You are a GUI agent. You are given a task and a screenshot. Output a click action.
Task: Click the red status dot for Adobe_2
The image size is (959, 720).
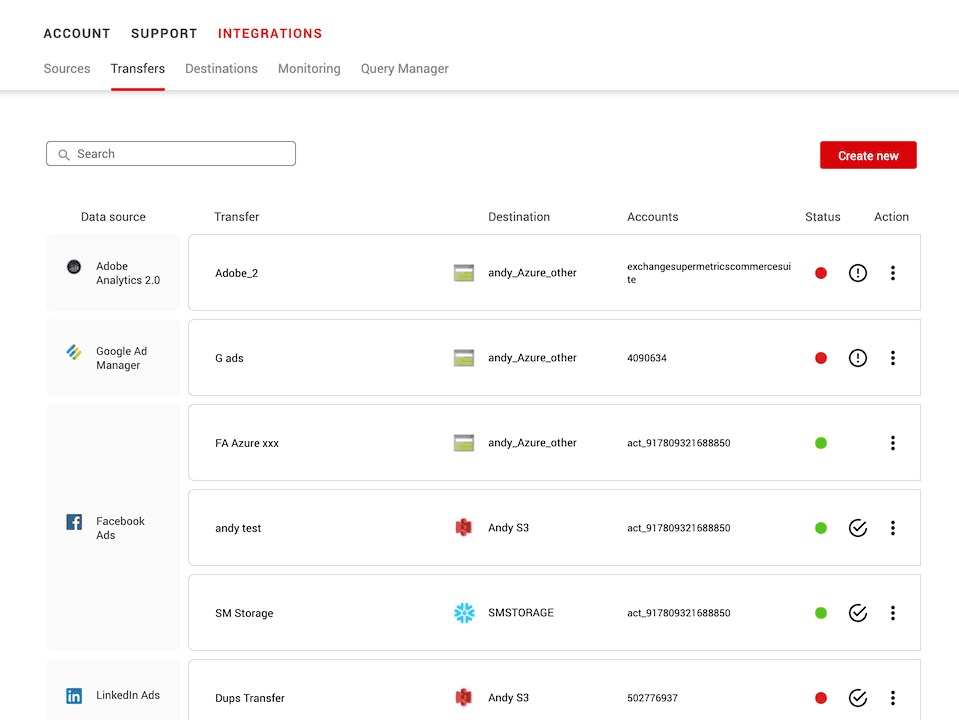click(821, 273)
